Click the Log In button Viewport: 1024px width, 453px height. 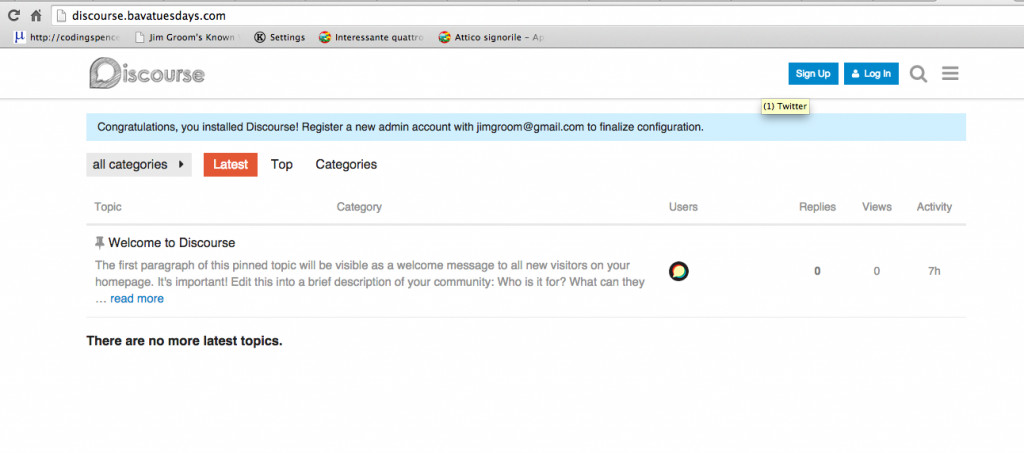coord(871,74)
